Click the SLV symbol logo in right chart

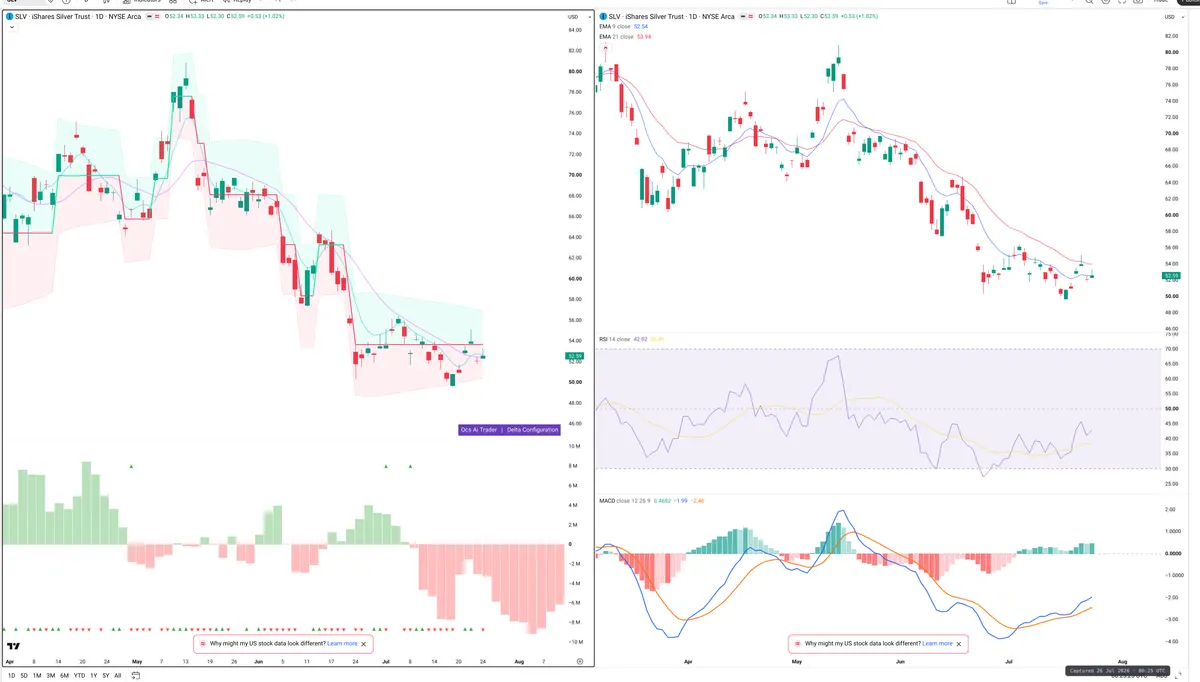602,16
